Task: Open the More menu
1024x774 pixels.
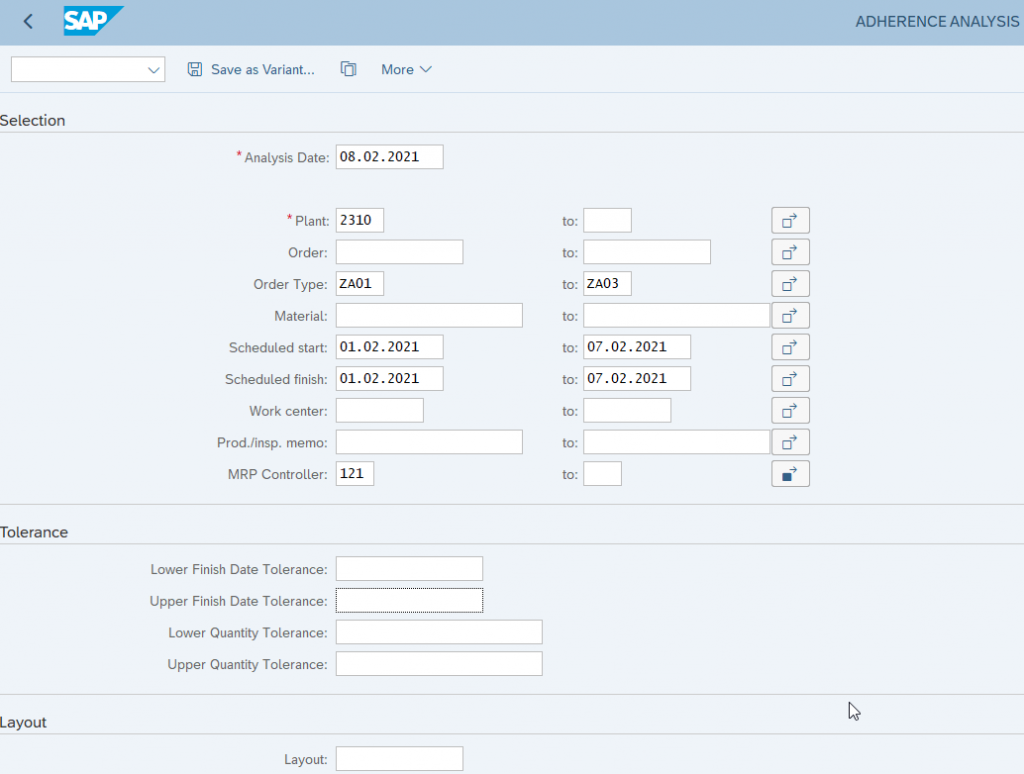Action: (406, 69)
